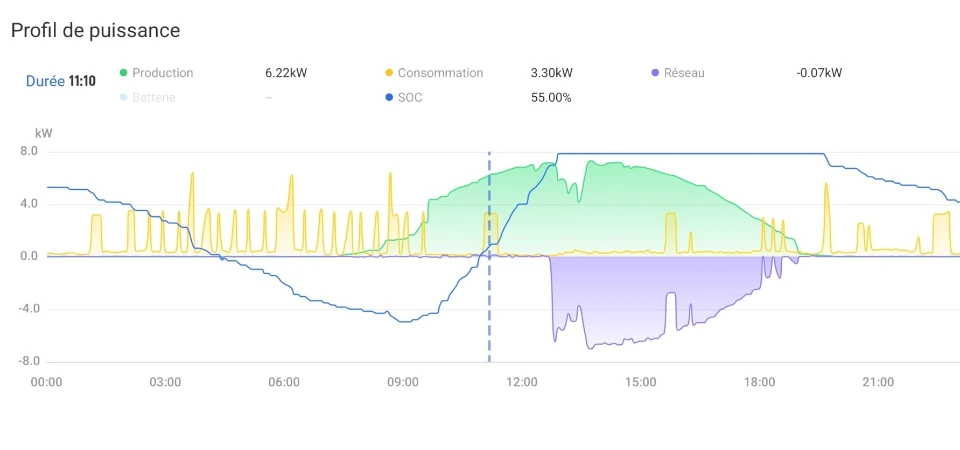960x450 pixels.
Task: Toggle the yellow Consommation legend dot
Action: point(389,73)
